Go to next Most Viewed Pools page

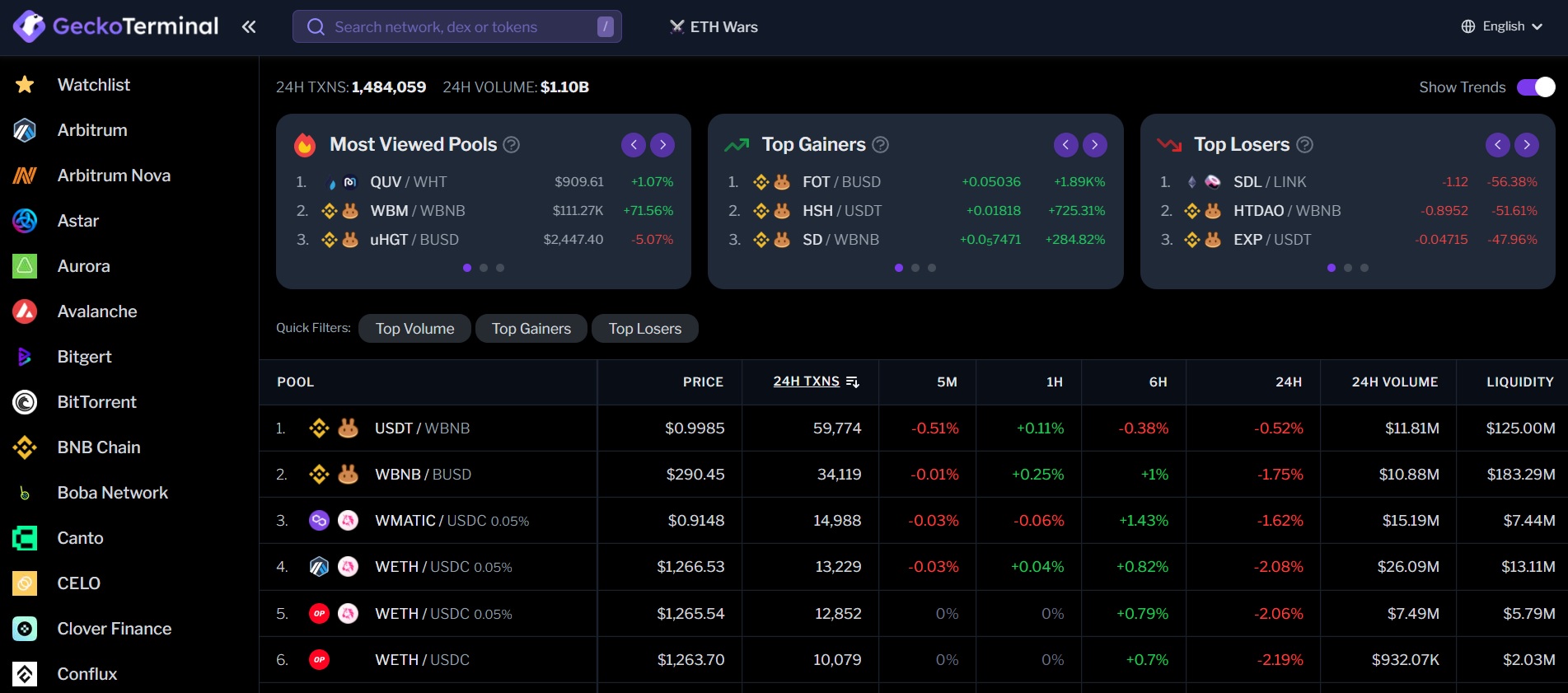[x=662, y=145]
